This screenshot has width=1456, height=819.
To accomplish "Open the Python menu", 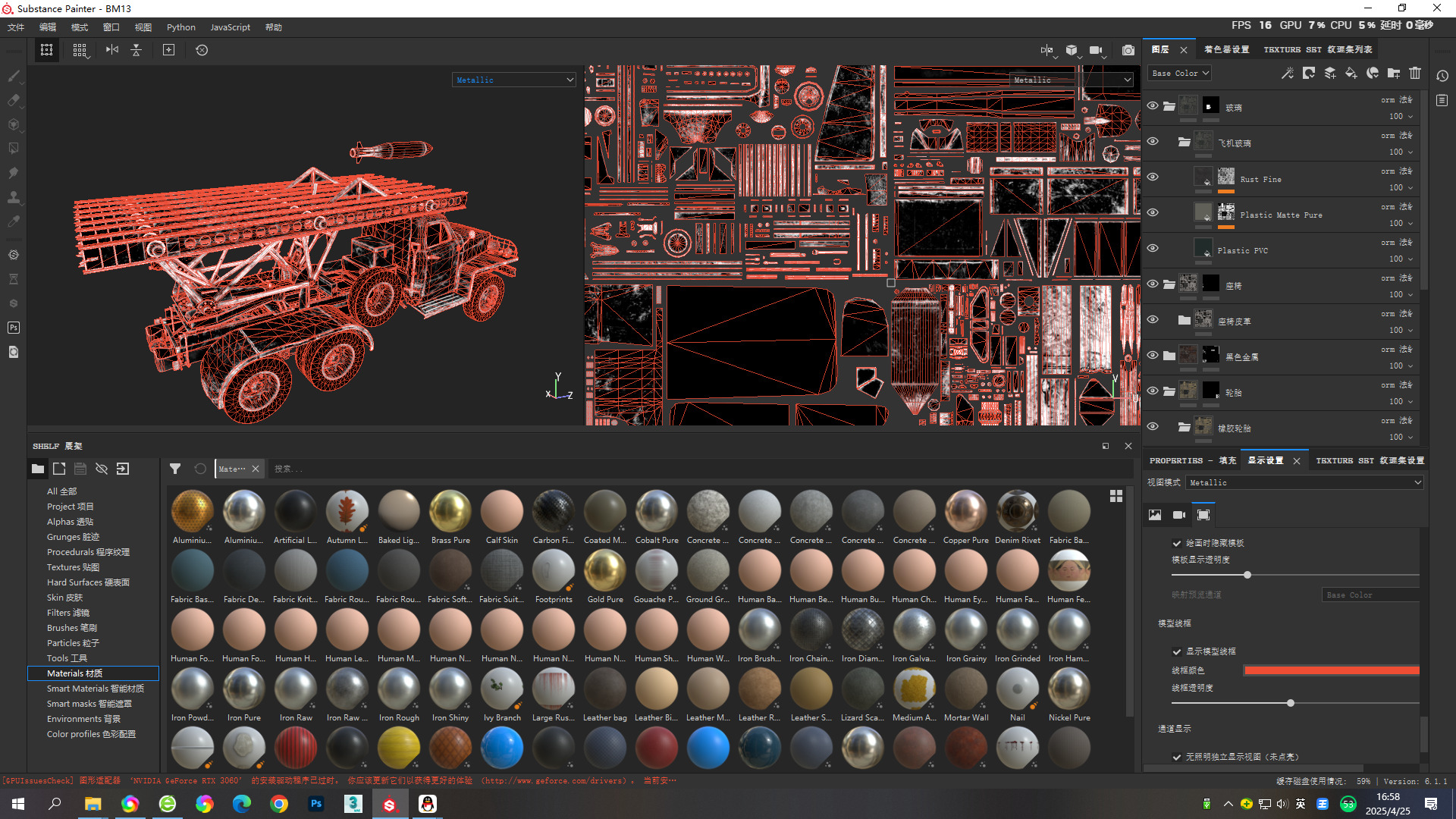I will 180,27.
